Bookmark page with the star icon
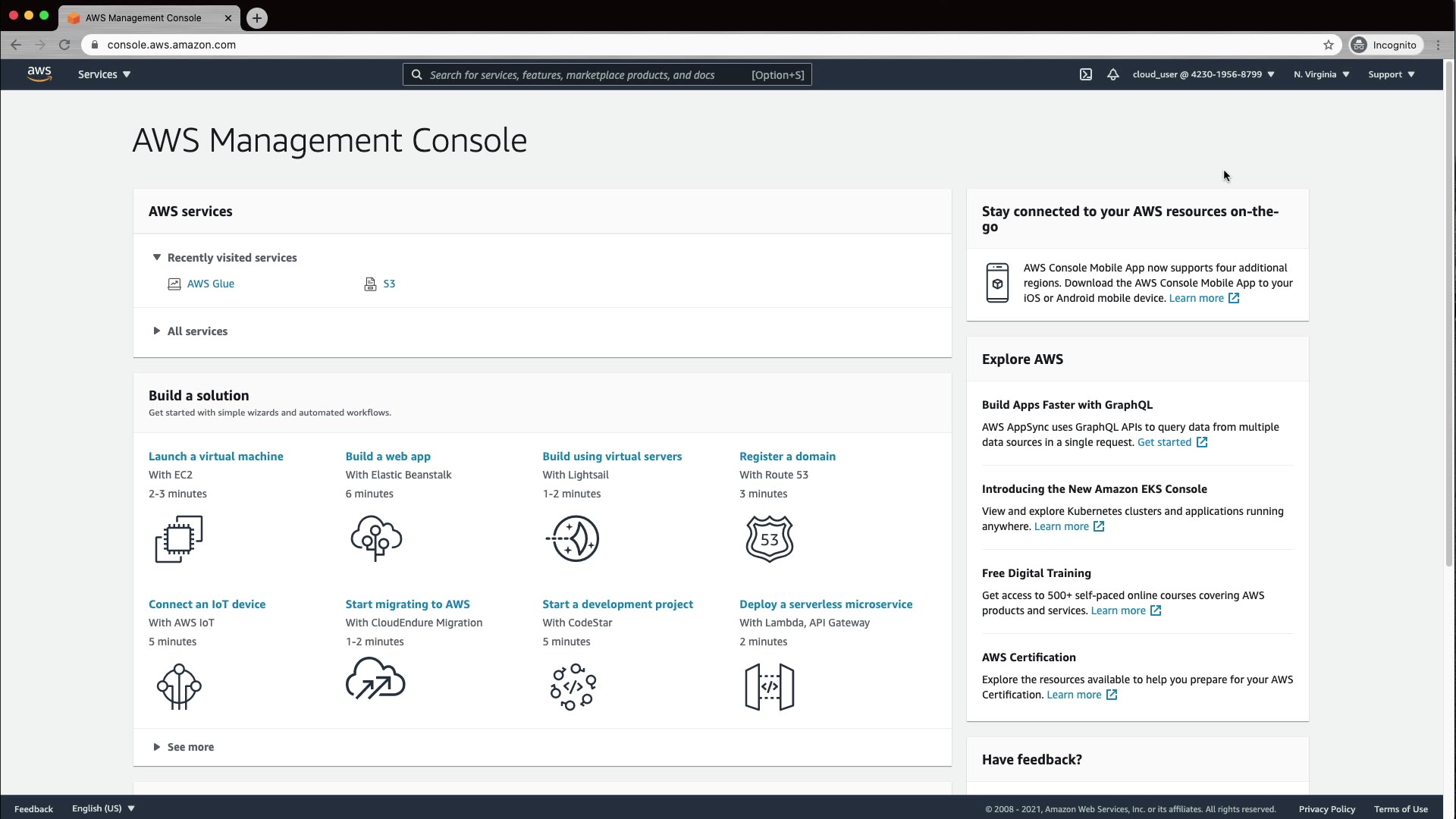 tap(1329, 45)
